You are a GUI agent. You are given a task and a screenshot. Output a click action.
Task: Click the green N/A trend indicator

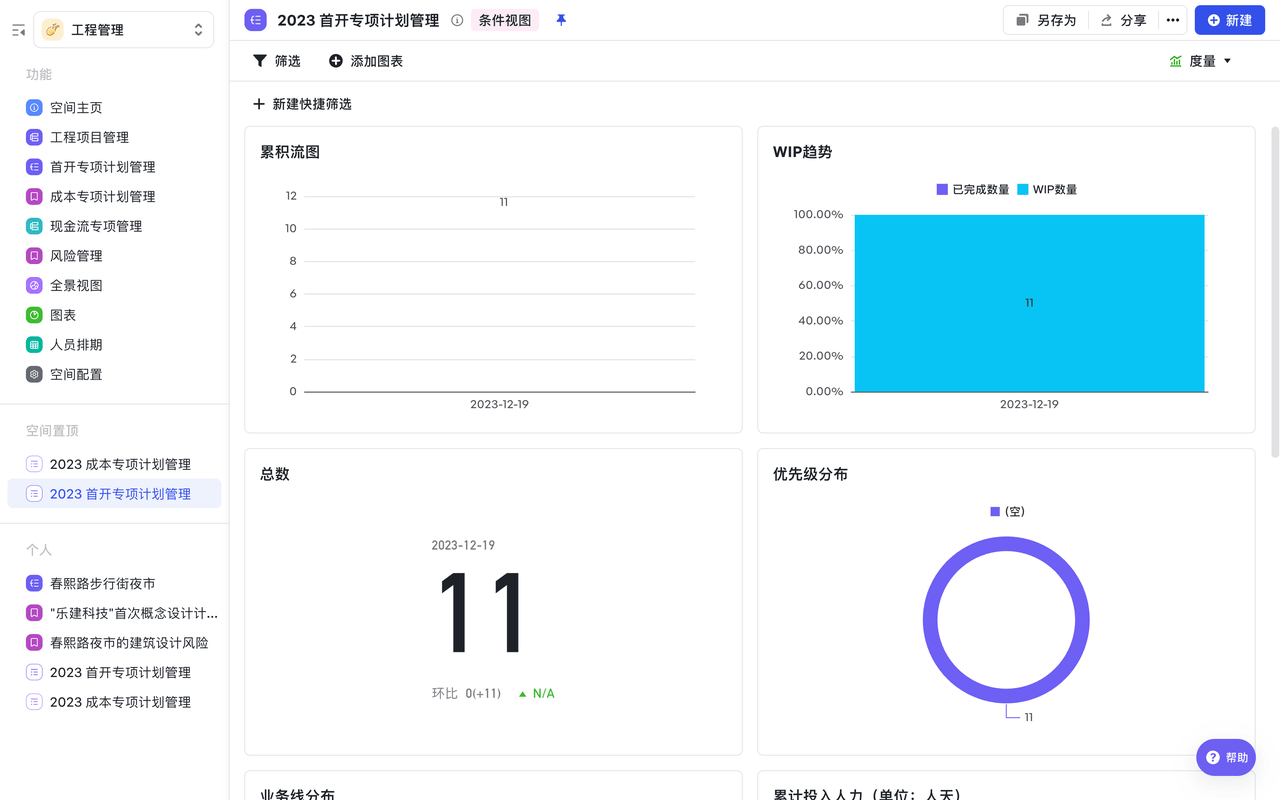(537, 693)
